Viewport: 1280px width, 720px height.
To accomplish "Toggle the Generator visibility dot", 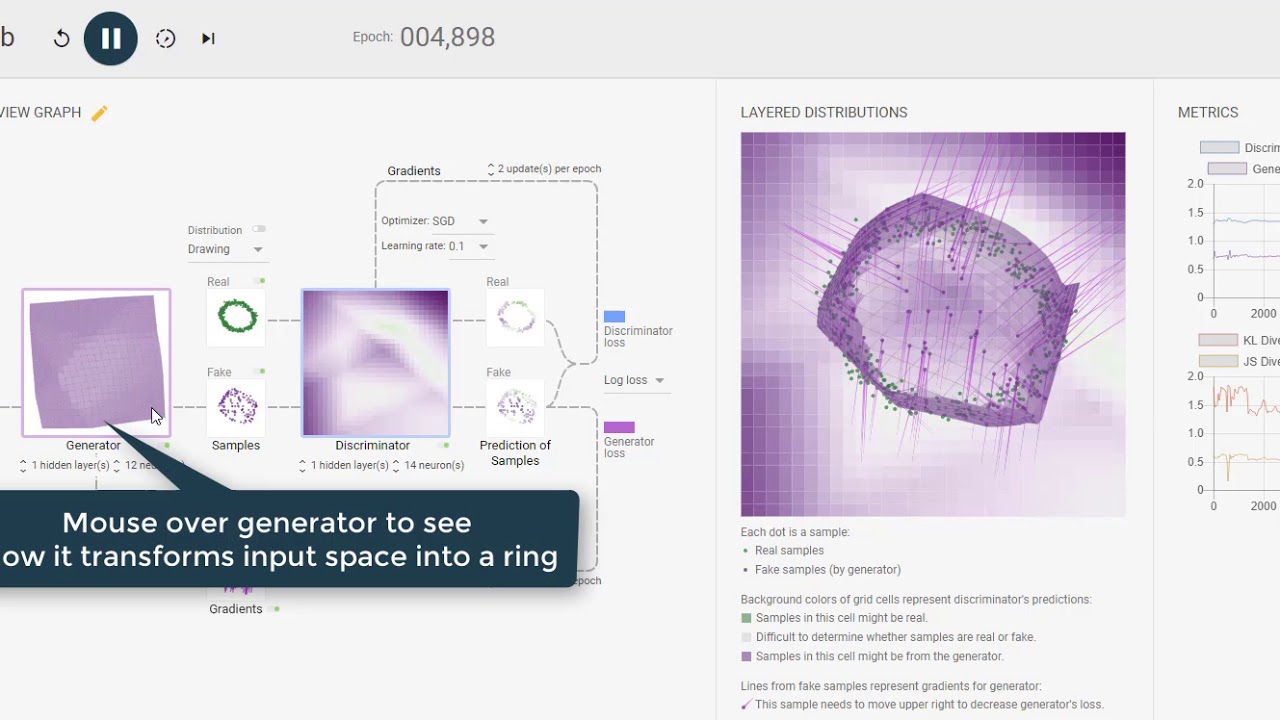I will (x=167, y=446).
